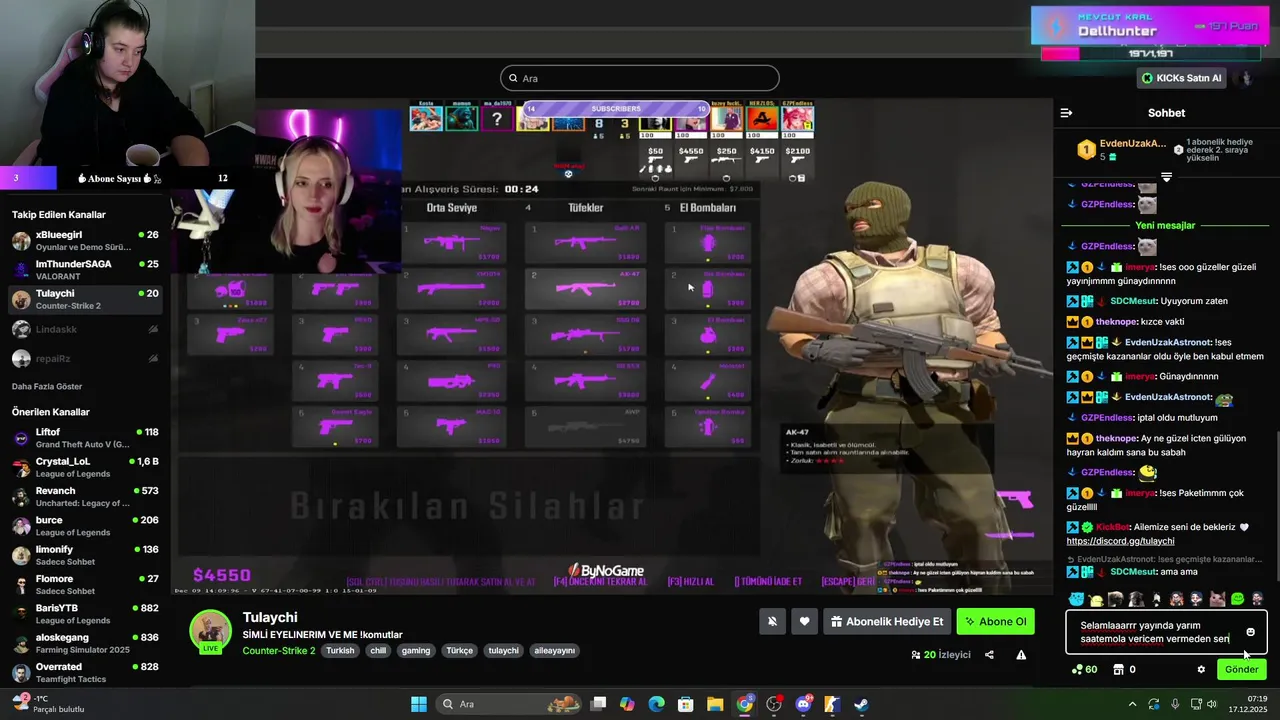Click Windows taskbar Ara search box
Screen dimensions: 1280x720
coord(510,704)
